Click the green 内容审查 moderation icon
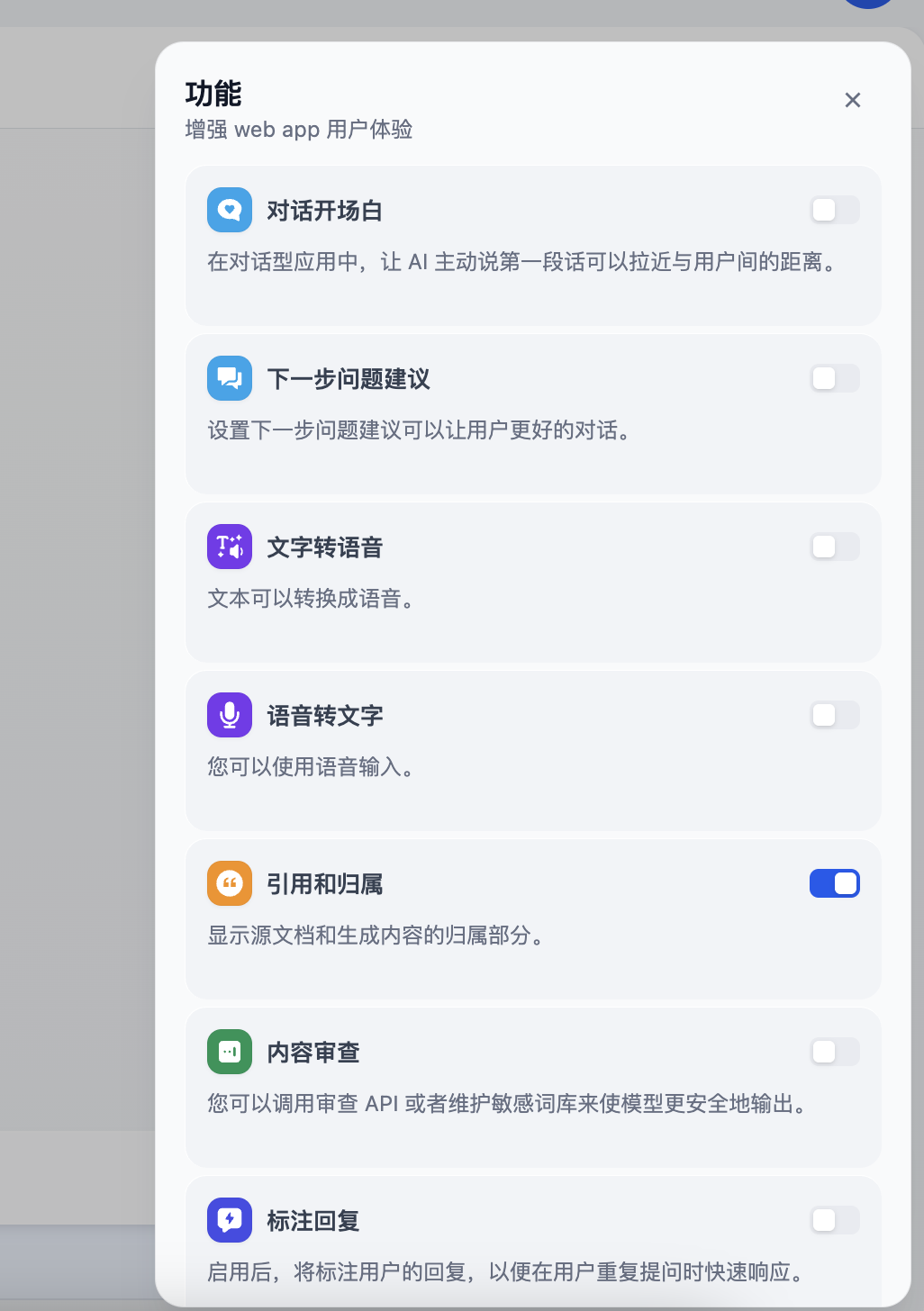This screenshot has height=1311, width=924. 230,1052
